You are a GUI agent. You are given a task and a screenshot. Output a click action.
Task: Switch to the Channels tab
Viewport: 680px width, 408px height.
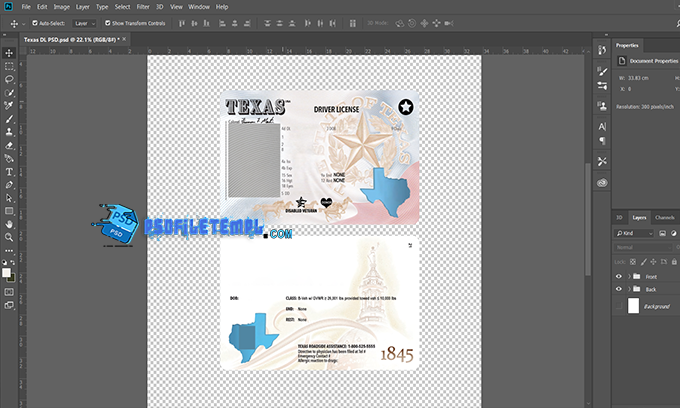click(664, 217)
